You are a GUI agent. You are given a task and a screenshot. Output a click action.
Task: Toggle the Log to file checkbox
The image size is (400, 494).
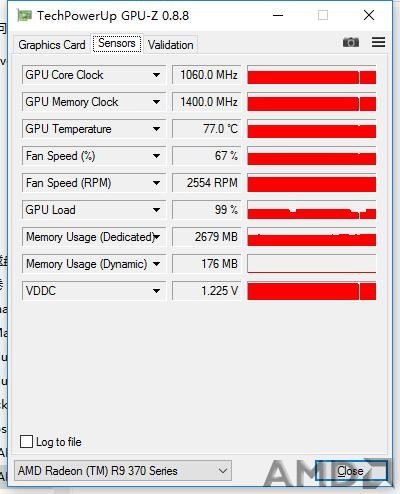point(27,442)
